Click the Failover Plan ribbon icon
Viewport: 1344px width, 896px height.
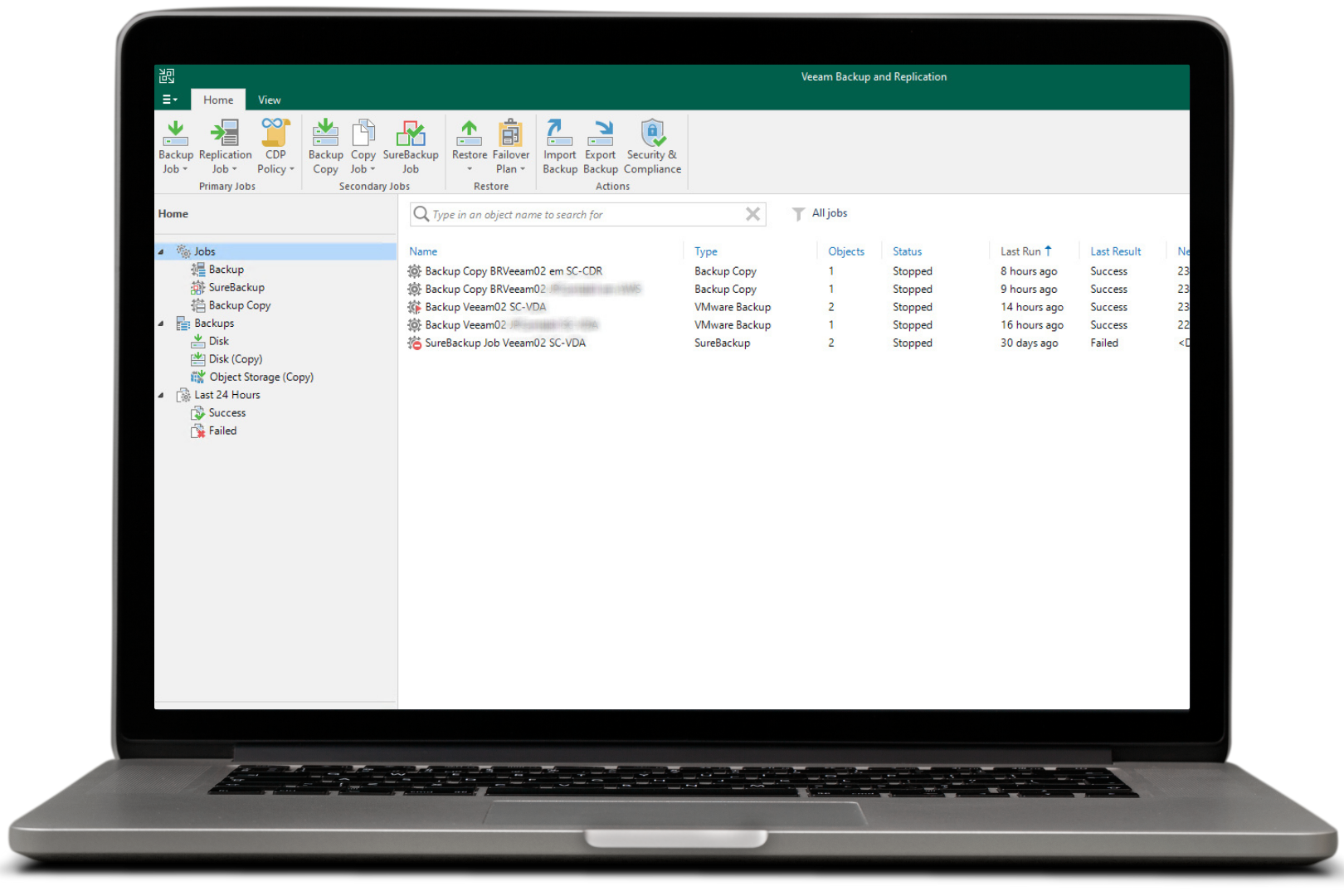click(510, 133)
